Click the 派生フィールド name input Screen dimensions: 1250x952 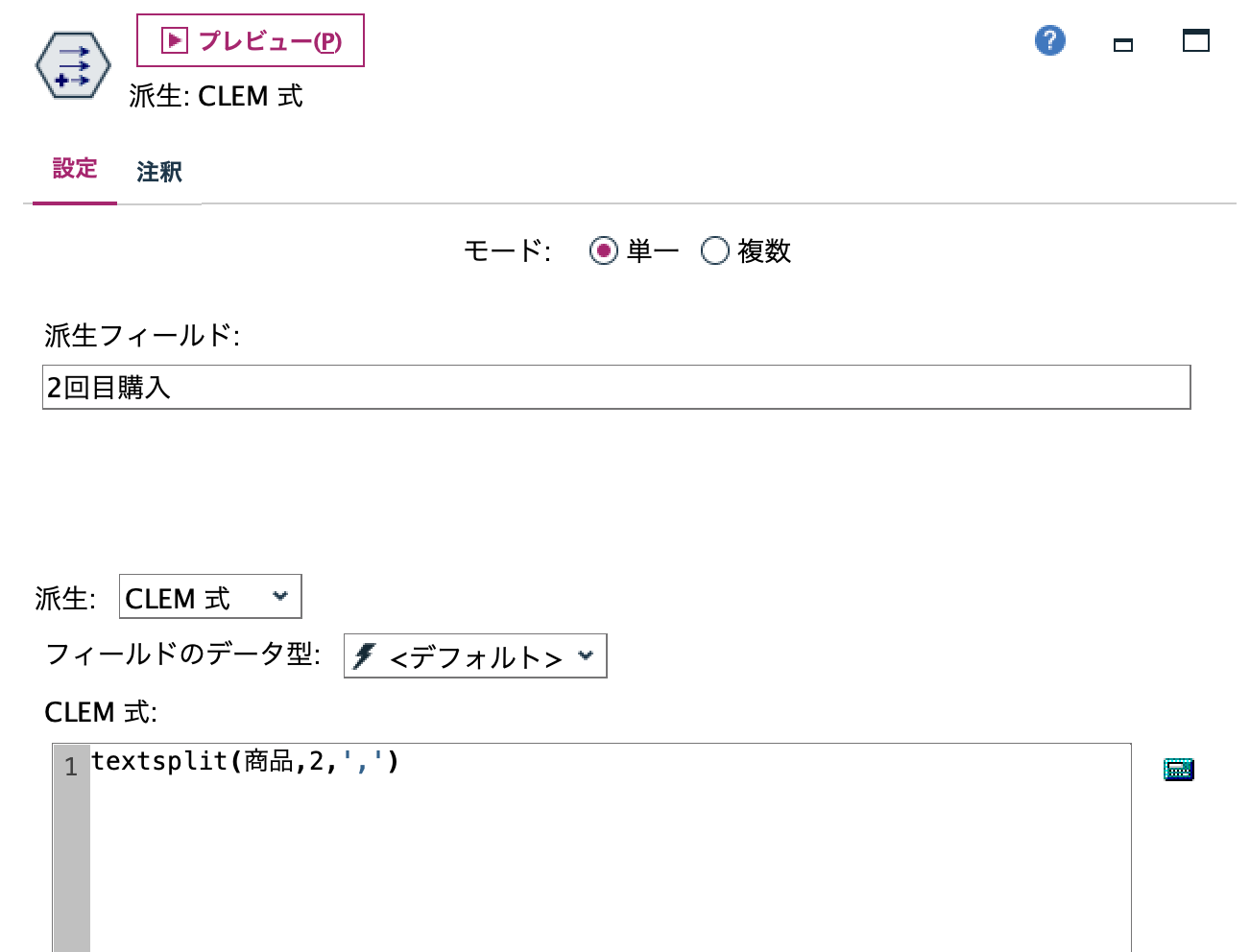614,387
